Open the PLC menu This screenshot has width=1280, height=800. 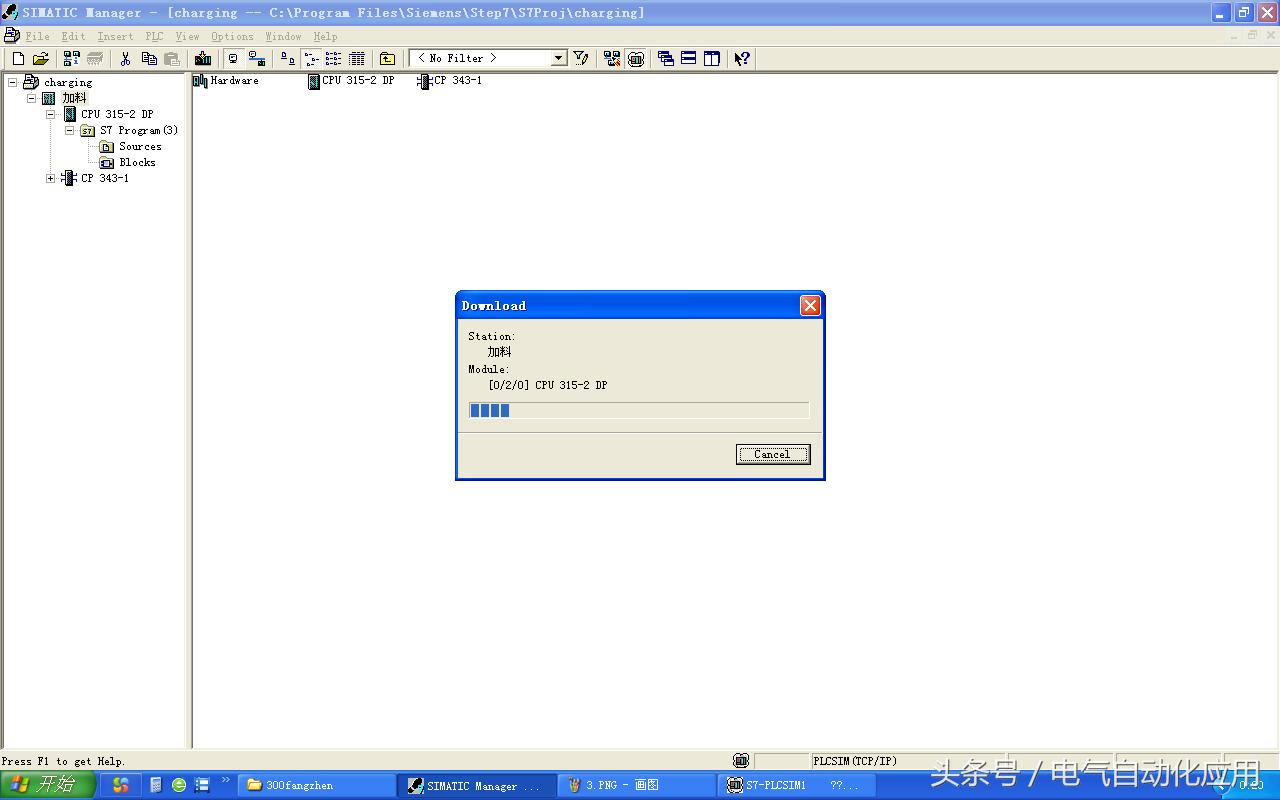(x=154, y=36)
